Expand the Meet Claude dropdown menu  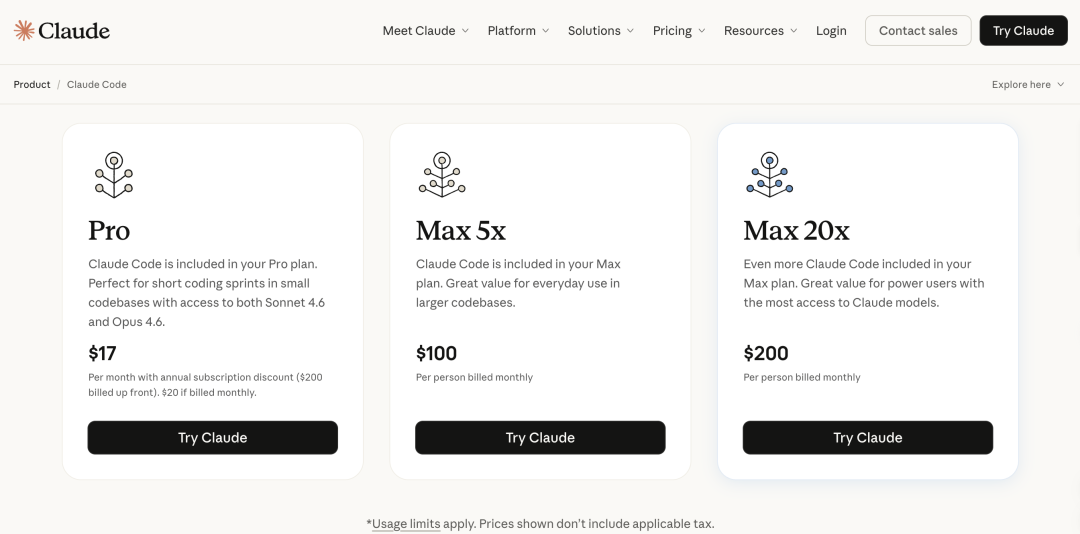point(425,31)
